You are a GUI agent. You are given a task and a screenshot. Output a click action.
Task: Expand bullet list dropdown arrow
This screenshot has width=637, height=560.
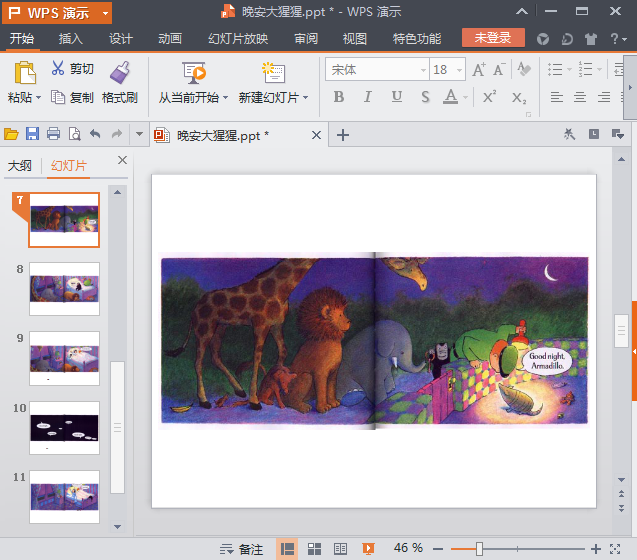pos(569,69)
